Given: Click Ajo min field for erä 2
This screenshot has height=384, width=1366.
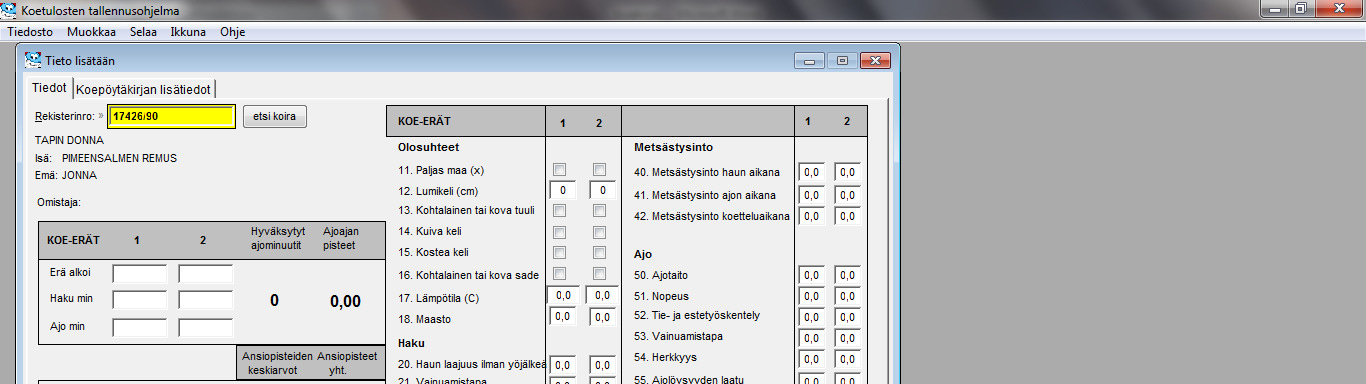Looking at the screenshot, I should 206,328.
